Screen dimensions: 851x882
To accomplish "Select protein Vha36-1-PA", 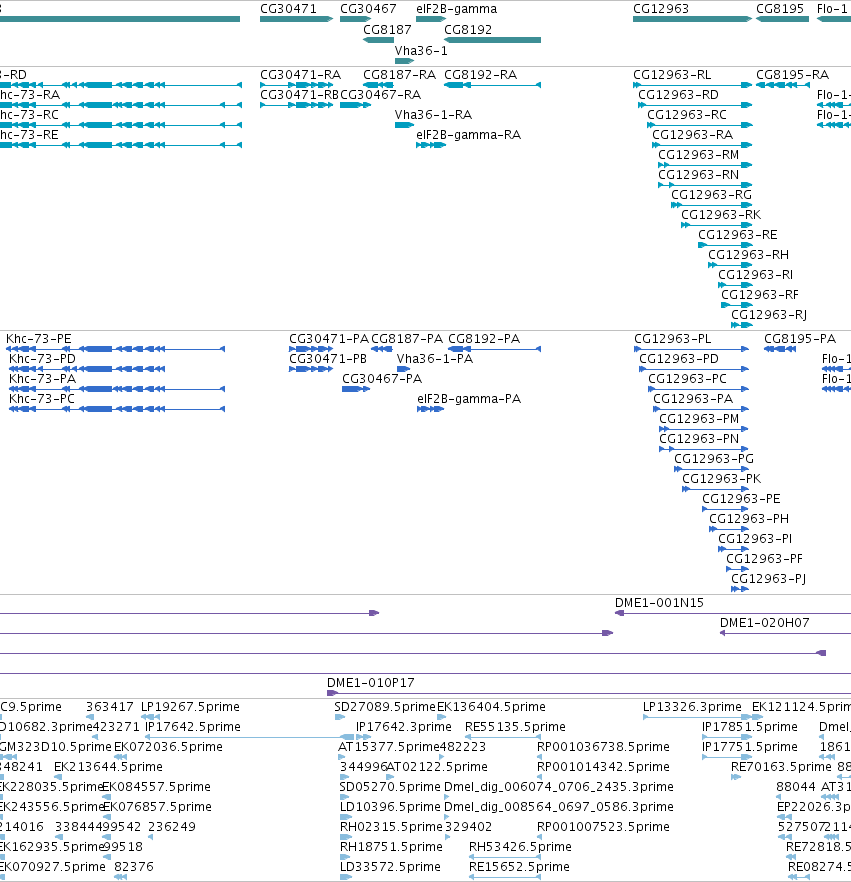I will click(x=403, y=369).
